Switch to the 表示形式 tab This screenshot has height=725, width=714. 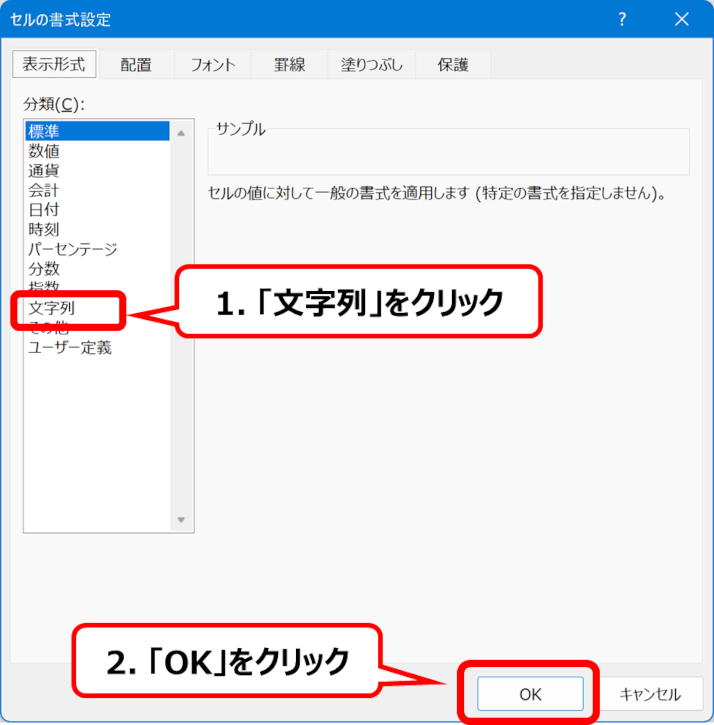[55, 64]
